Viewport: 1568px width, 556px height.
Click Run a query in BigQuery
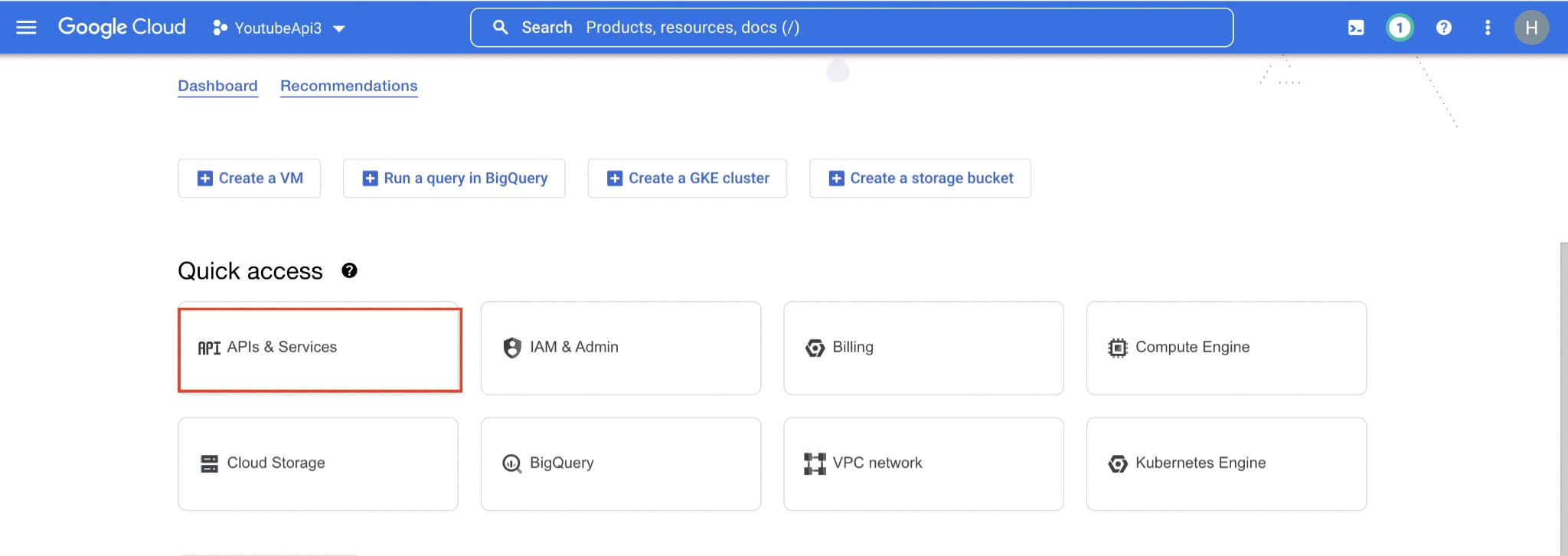(454, 178)
